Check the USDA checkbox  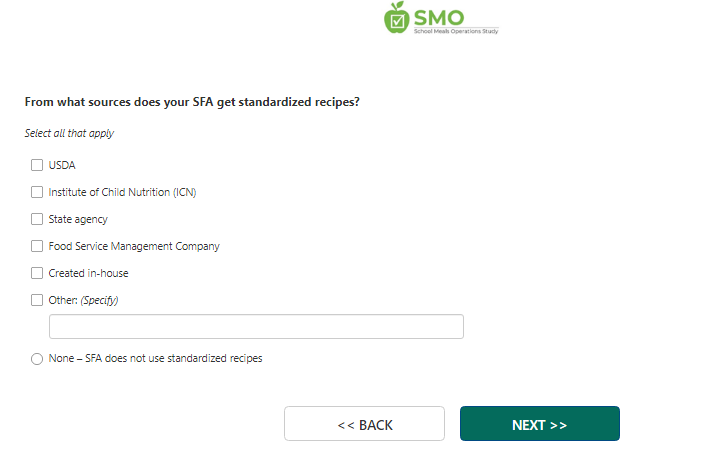(37, 165)
